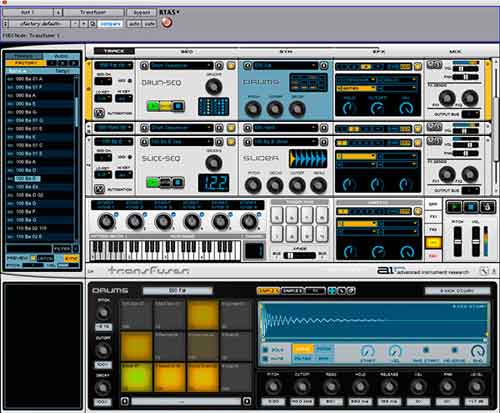Click the Drum-Seq play button

pos(153,106)
